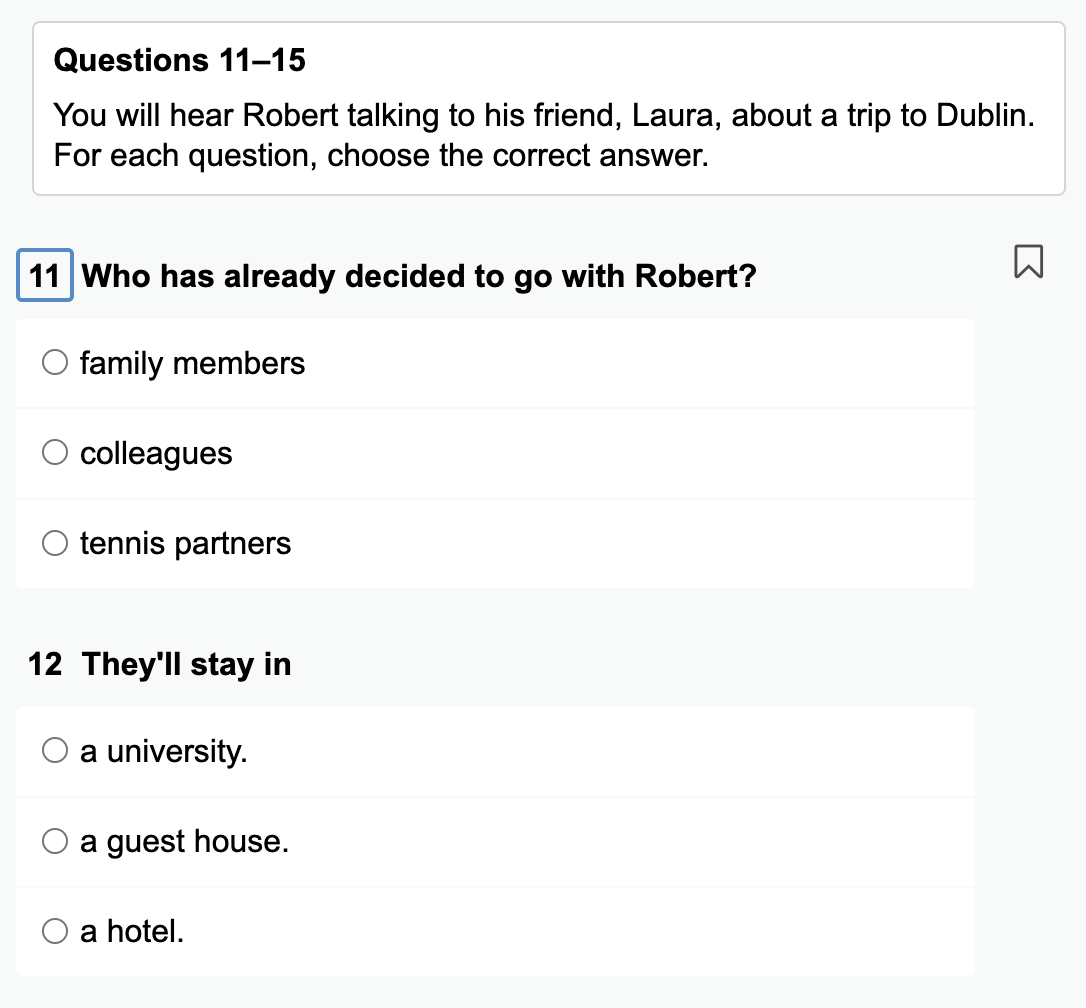This screenshot has height=1008, width=1086.
Task: Click the Dublin trip instruction paragraph
Action: 544,135
